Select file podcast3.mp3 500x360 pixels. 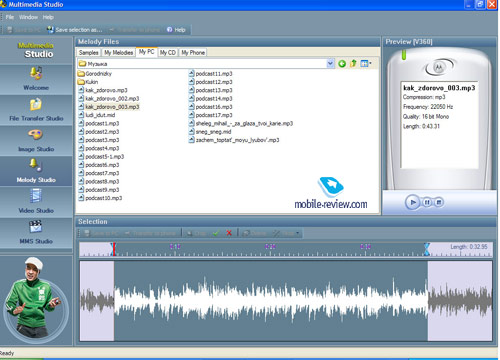point(99,140)
